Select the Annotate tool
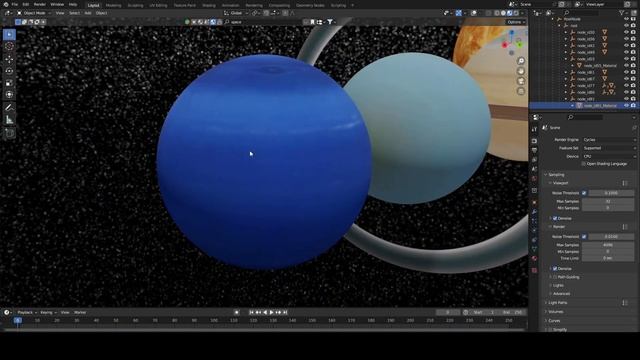The height and width of the screenshot is (360, 640). click(9, 108)
